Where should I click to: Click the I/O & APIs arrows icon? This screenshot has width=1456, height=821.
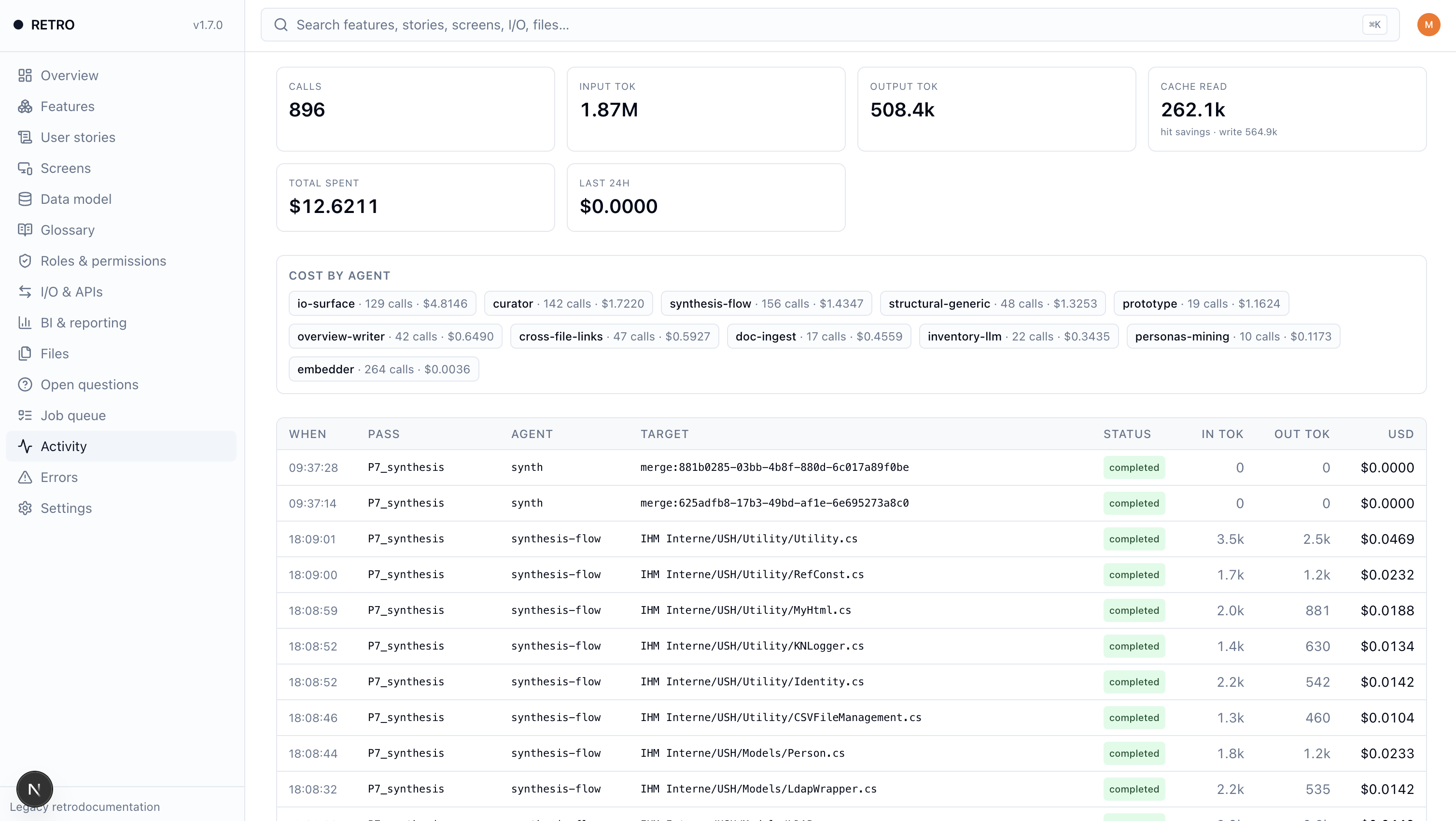click(25, 292)
